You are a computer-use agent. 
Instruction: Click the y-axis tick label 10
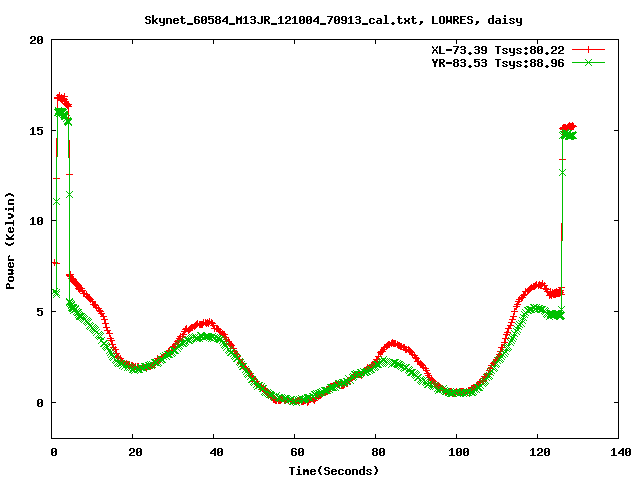(36, 221)
